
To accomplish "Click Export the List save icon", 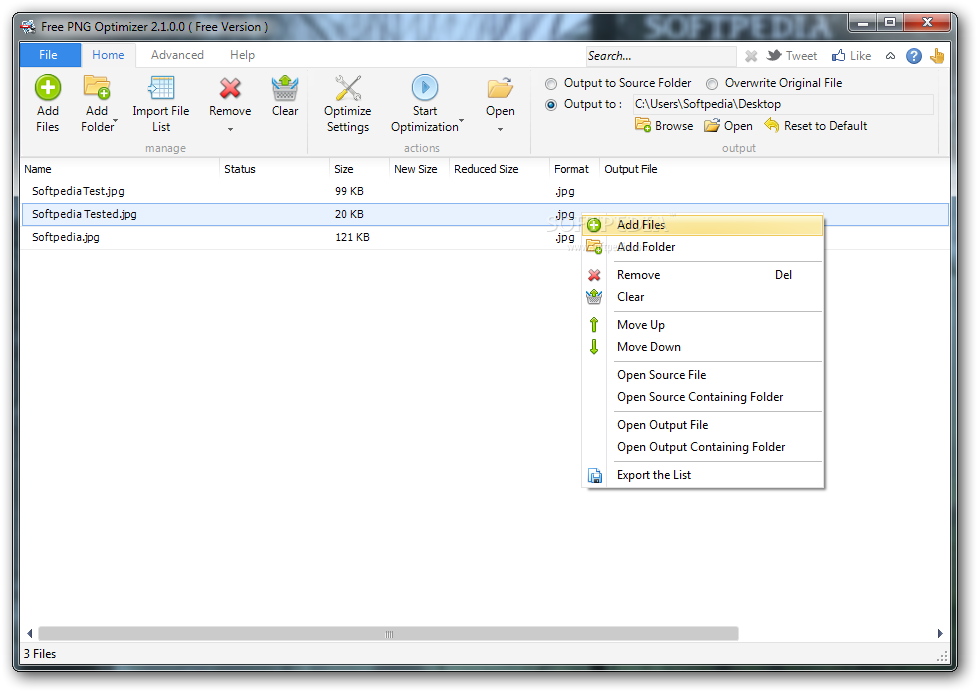I will pyautogui.click(x=594, y=475).
